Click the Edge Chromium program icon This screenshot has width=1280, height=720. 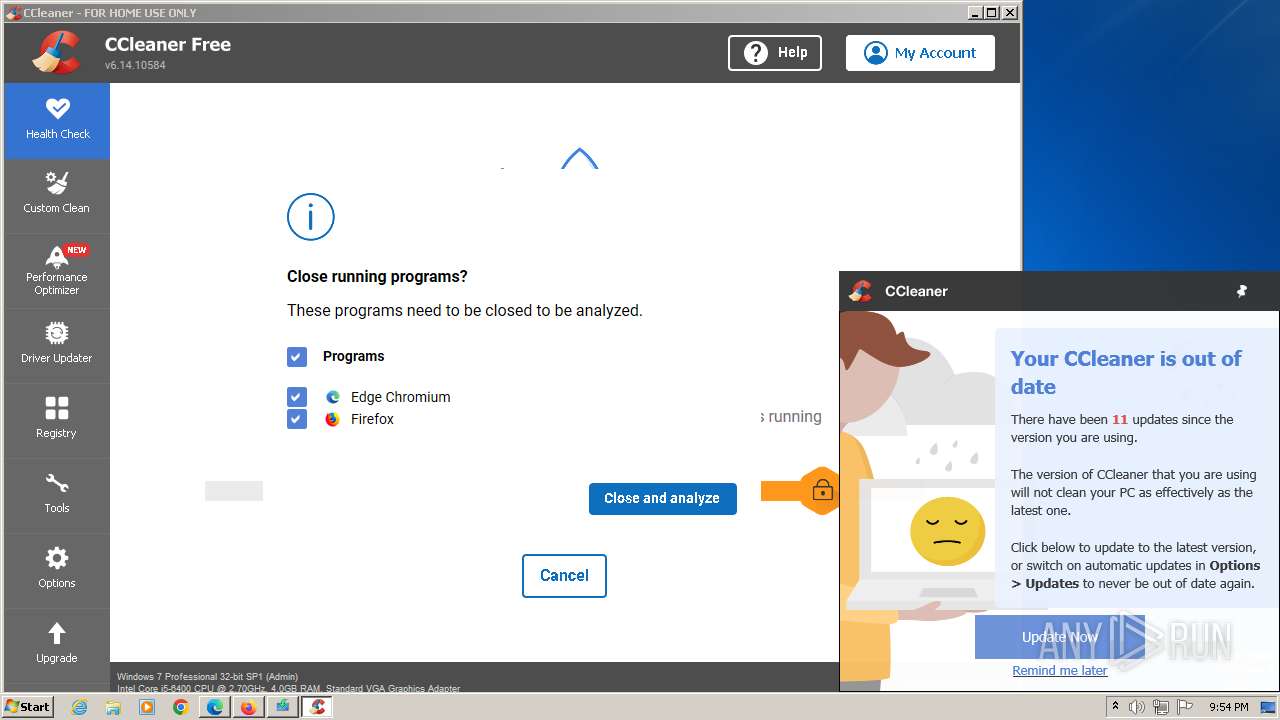pyautogui.click(x=332, y=397)
